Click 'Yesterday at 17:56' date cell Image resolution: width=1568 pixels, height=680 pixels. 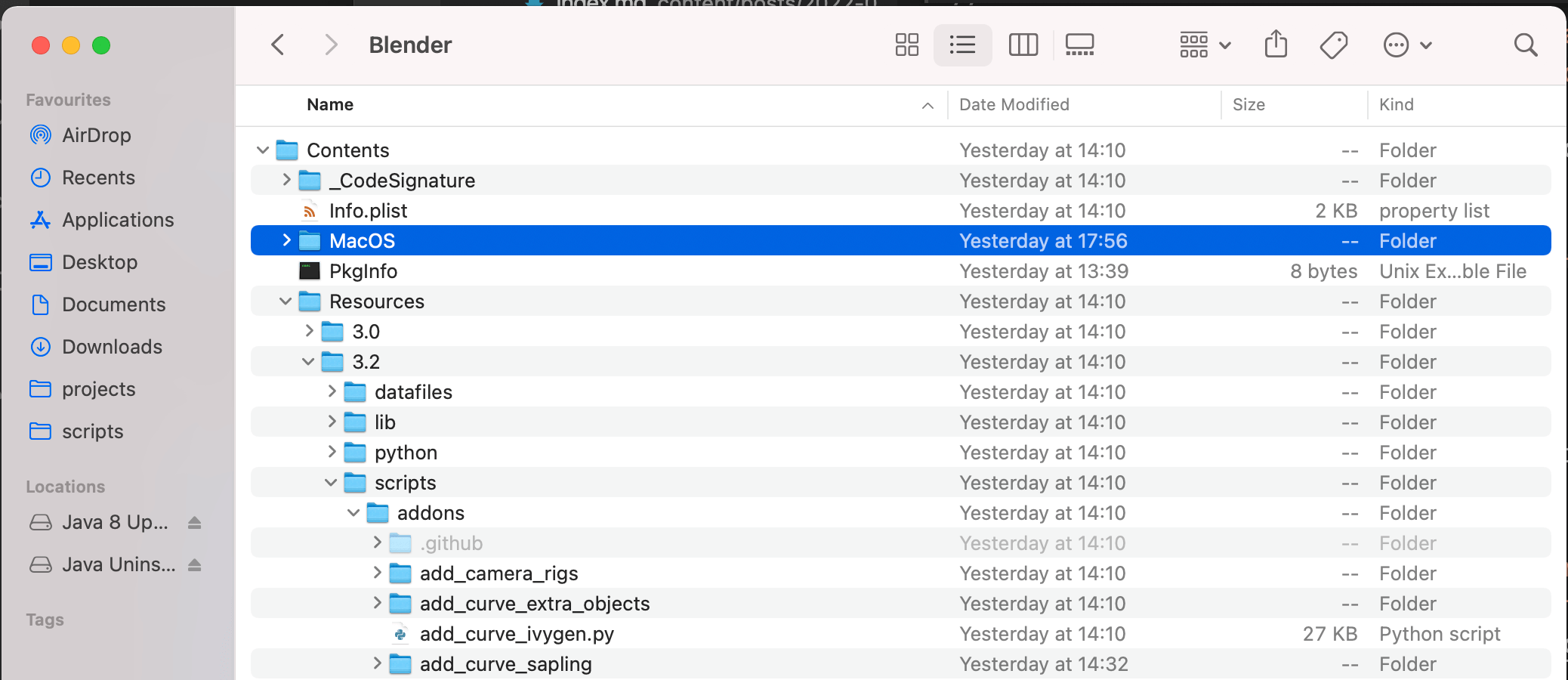pyautogui.click(x=1043, y=241)
